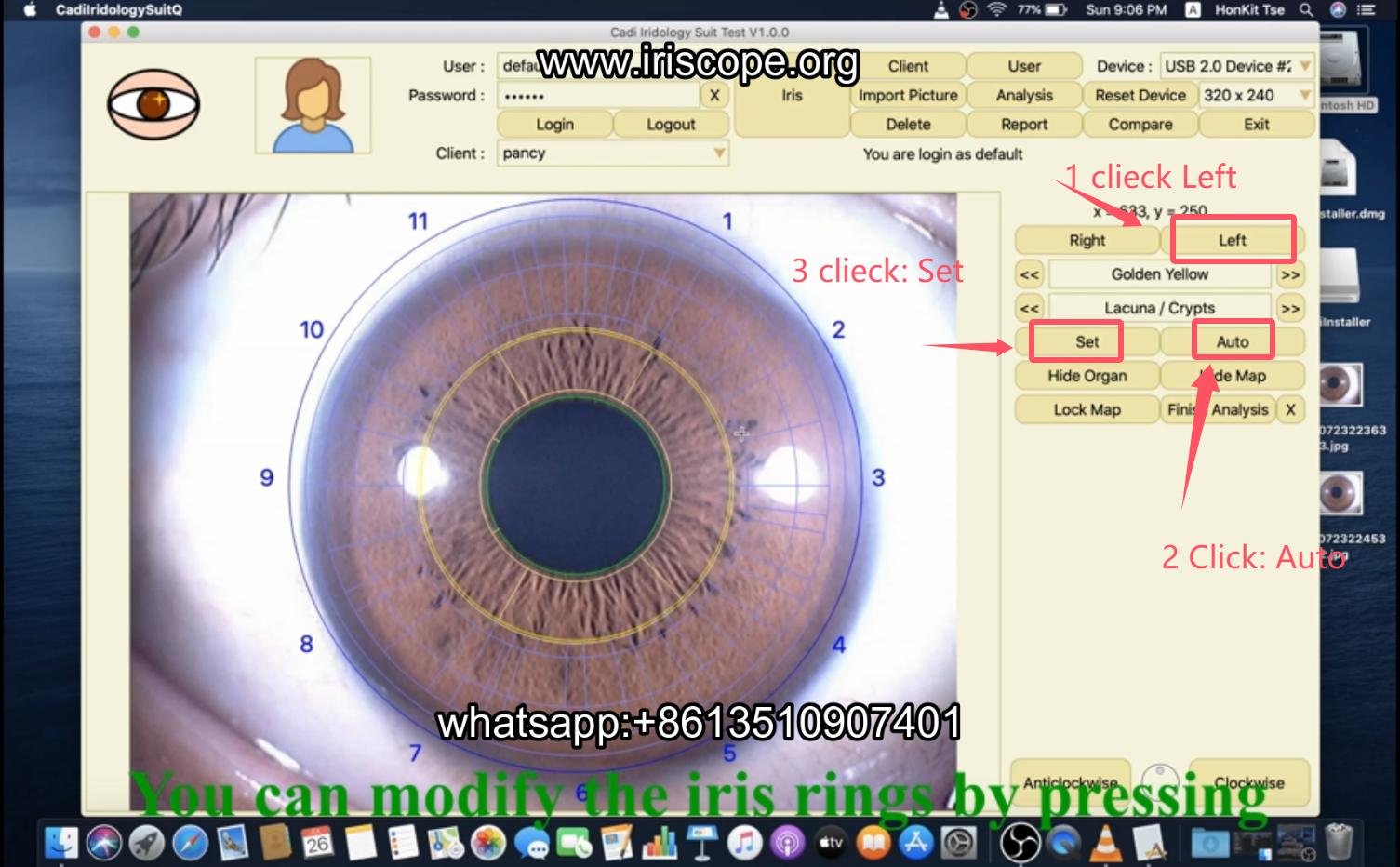The height and width of the screenshot is (867, 1400).
Task: Select the Right eye button
Action: (x=1087, y=240)
